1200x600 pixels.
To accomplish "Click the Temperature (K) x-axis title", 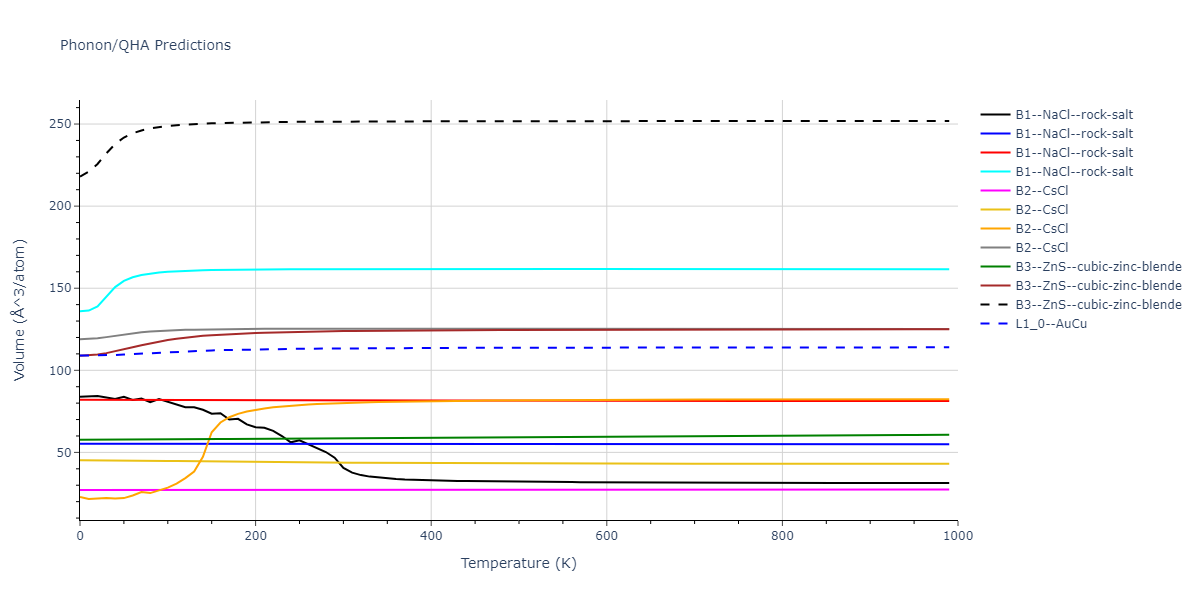I will (x=518, y=564).
